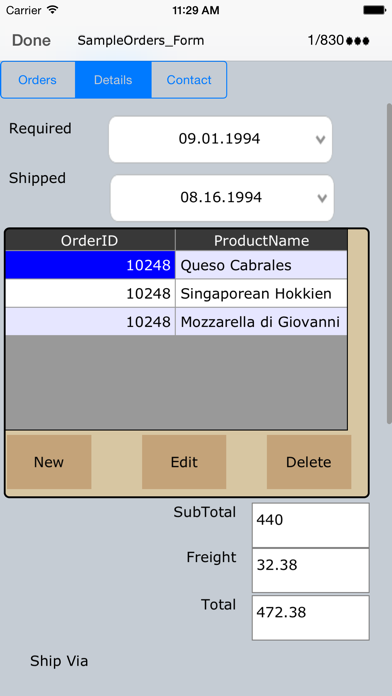The image size is (392, 696).
Task: Select the Mozzarella di Giovanni row
Action: [x=176, y=322]
